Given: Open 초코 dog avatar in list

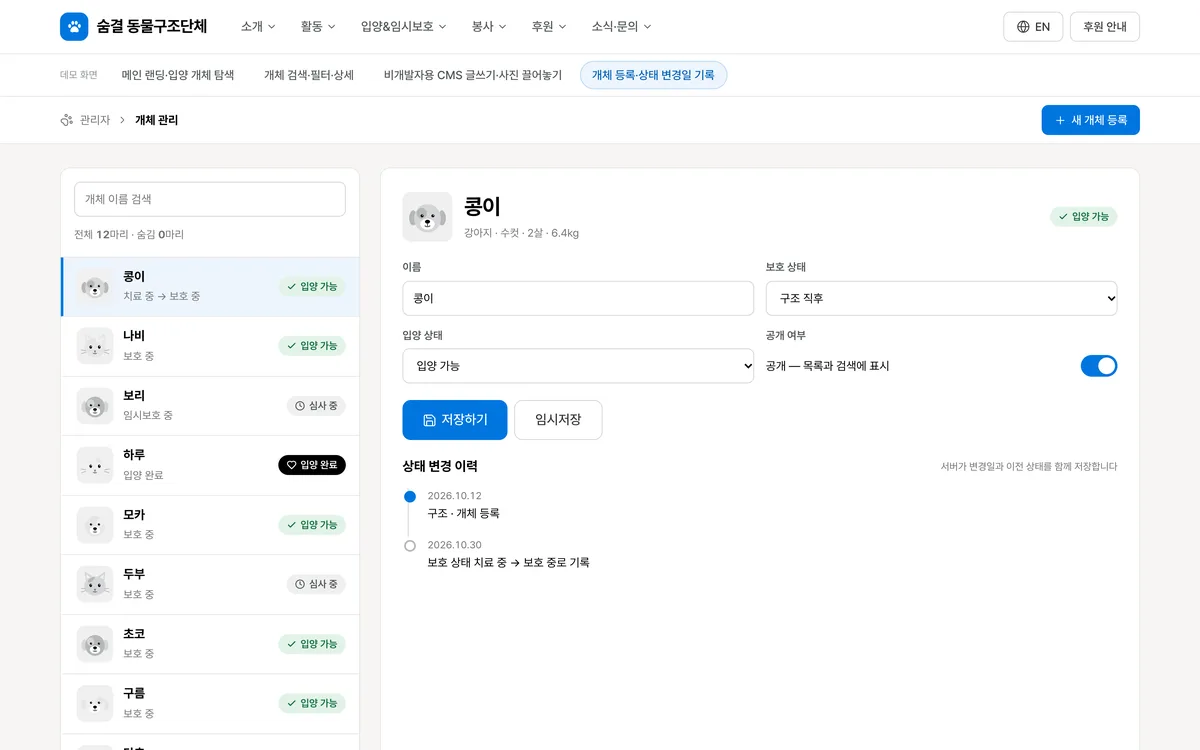Looking at the screenshot, I should 95,644.
